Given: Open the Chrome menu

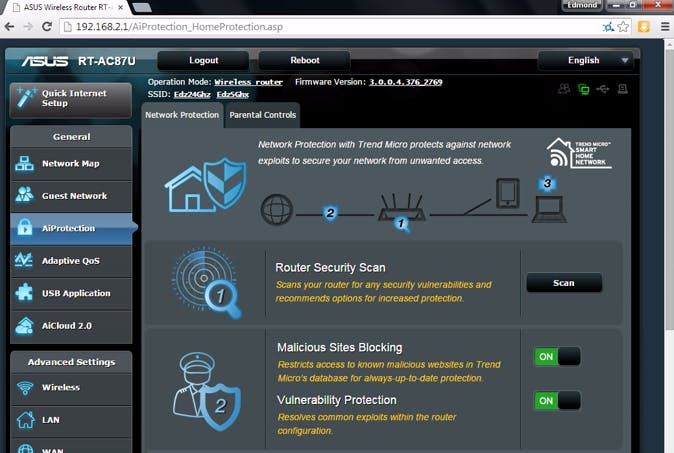Looking at the screenshot, I should (665, 27).
